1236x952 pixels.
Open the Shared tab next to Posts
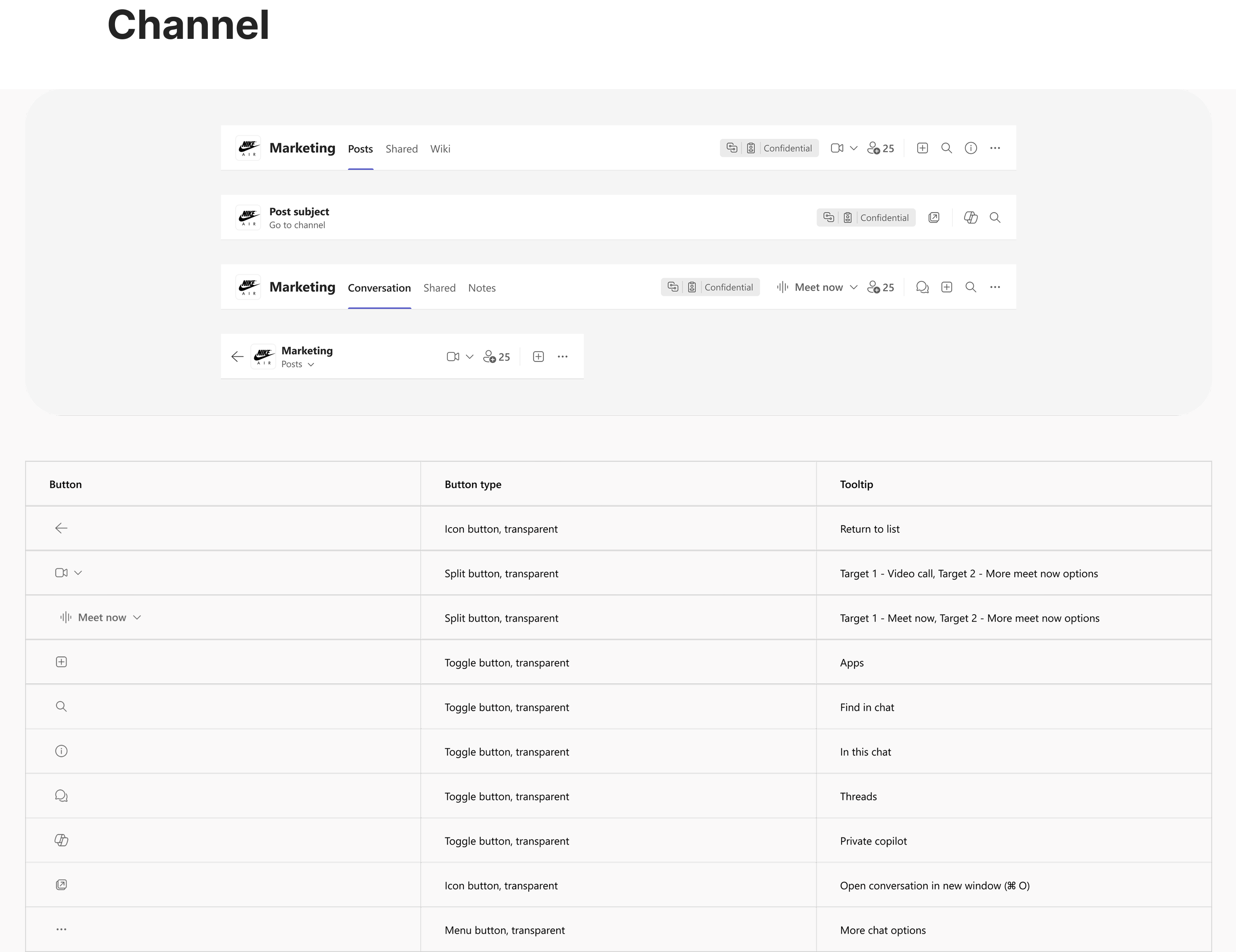click(x=402, y=149)
